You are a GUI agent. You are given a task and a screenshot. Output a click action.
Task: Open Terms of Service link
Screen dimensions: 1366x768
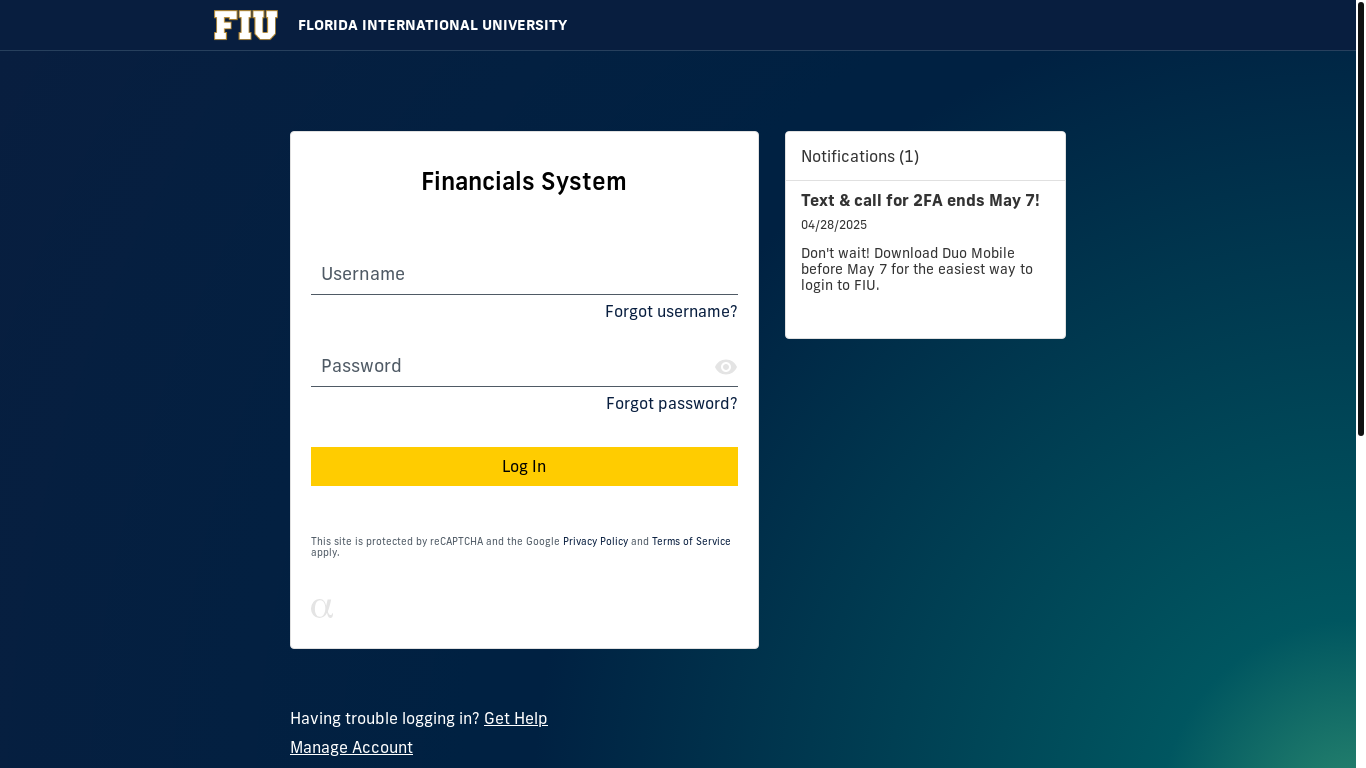(691, 541)
